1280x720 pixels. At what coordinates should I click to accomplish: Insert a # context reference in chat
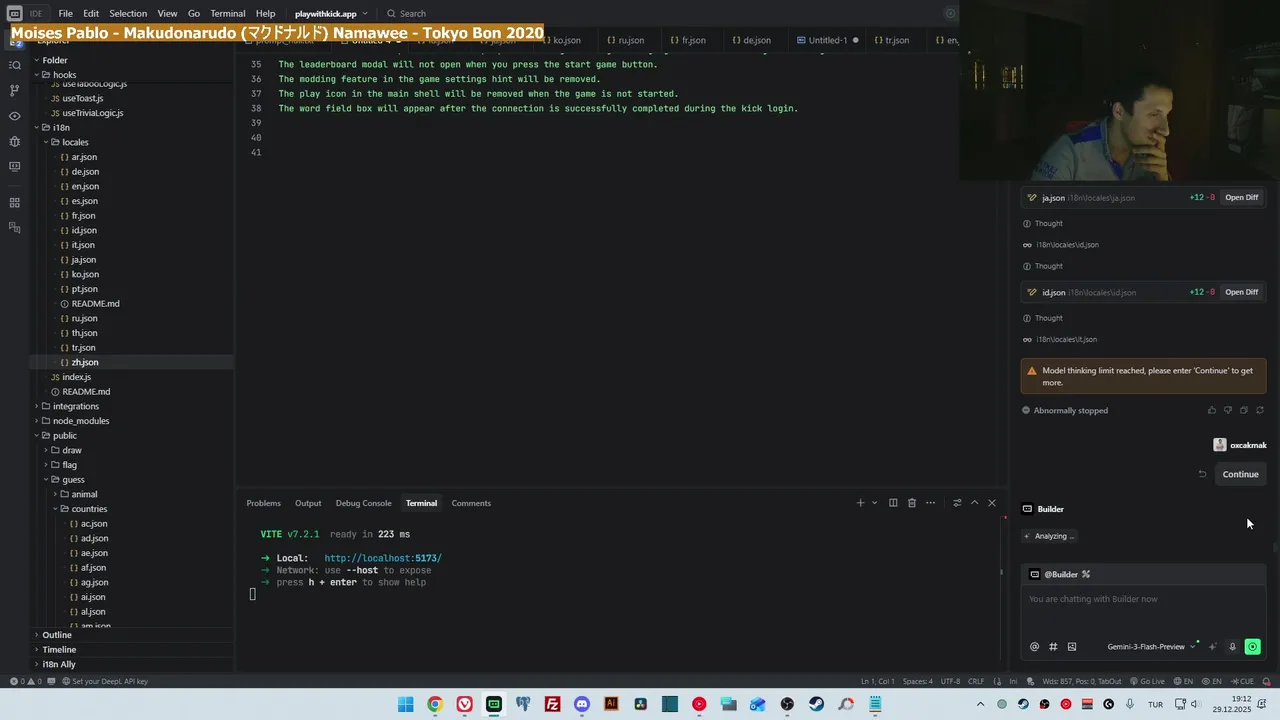point(1053,647)
